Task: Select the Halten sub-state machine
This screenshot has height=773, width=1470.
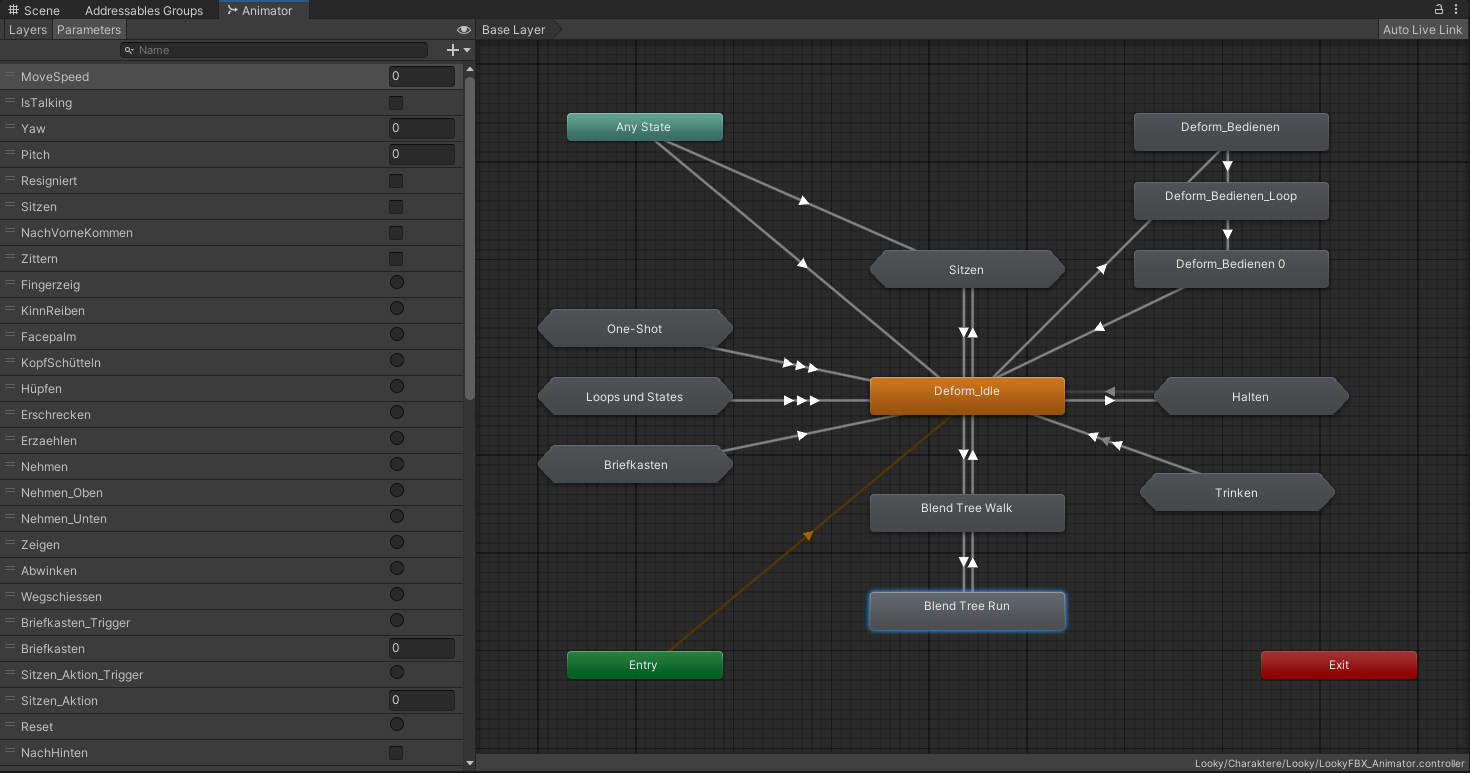Action: [1251, 396]
